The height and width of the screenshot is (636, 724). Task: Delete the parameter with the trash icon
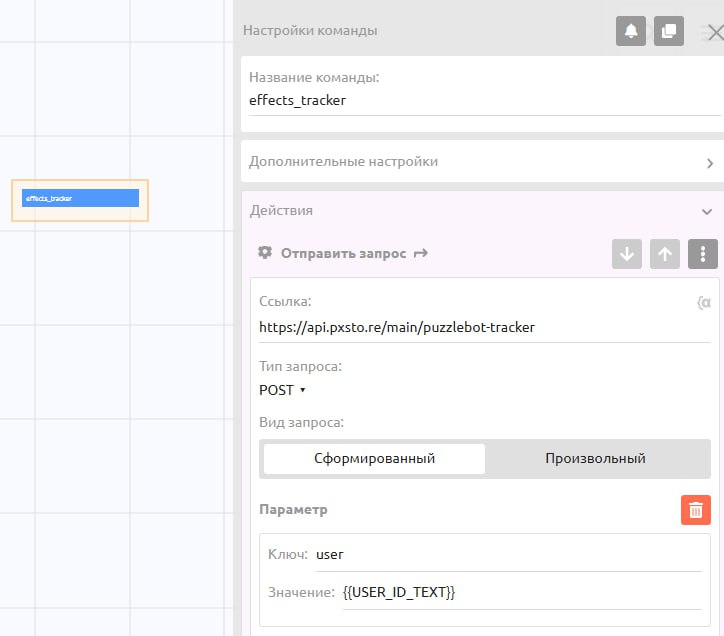(696, 509)
